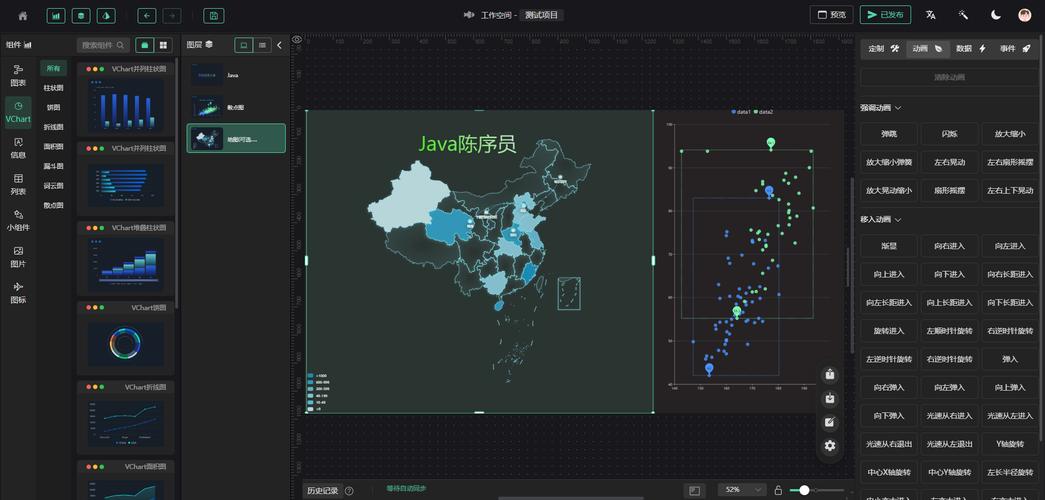Screen dimensions: 1045x500
Task: Click the language translation icon
Action: pos(930,15)
